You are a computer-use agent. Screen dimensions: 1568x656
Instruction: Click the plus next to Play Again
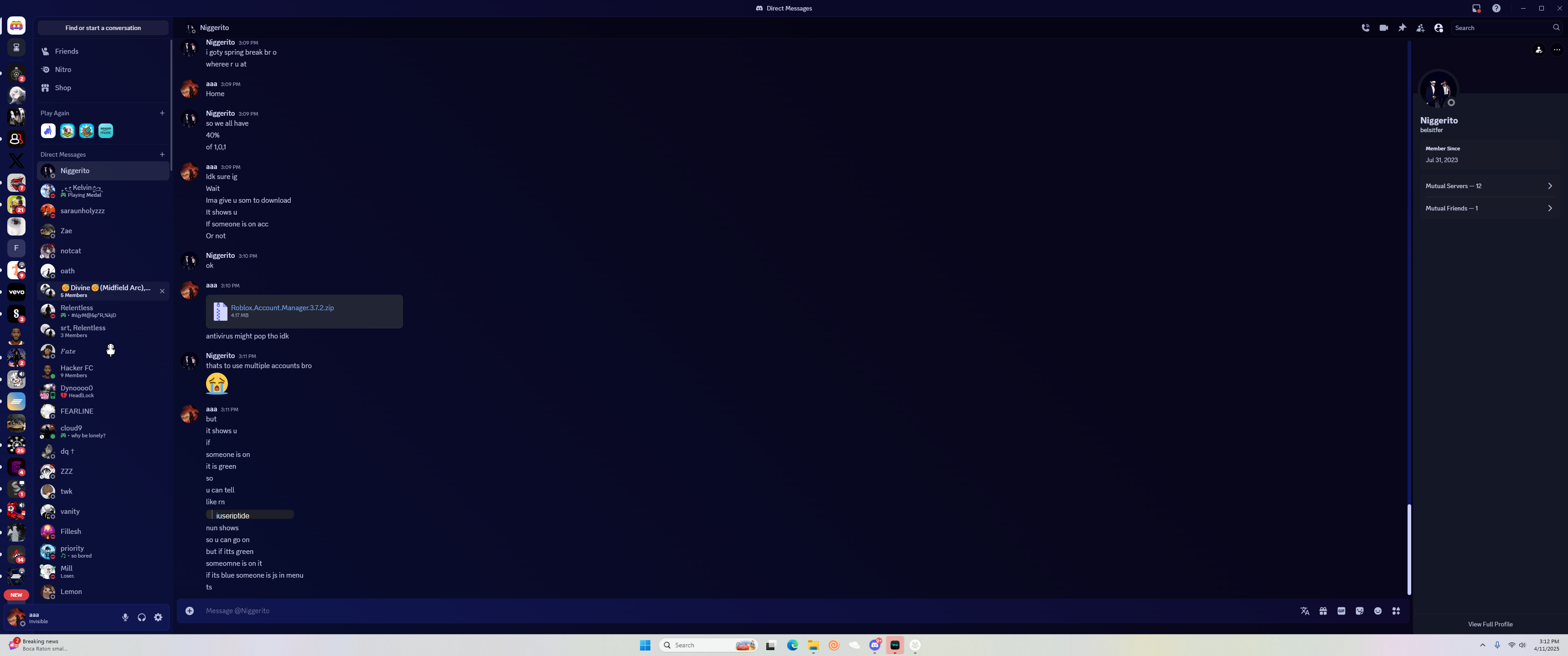point(162,113)
